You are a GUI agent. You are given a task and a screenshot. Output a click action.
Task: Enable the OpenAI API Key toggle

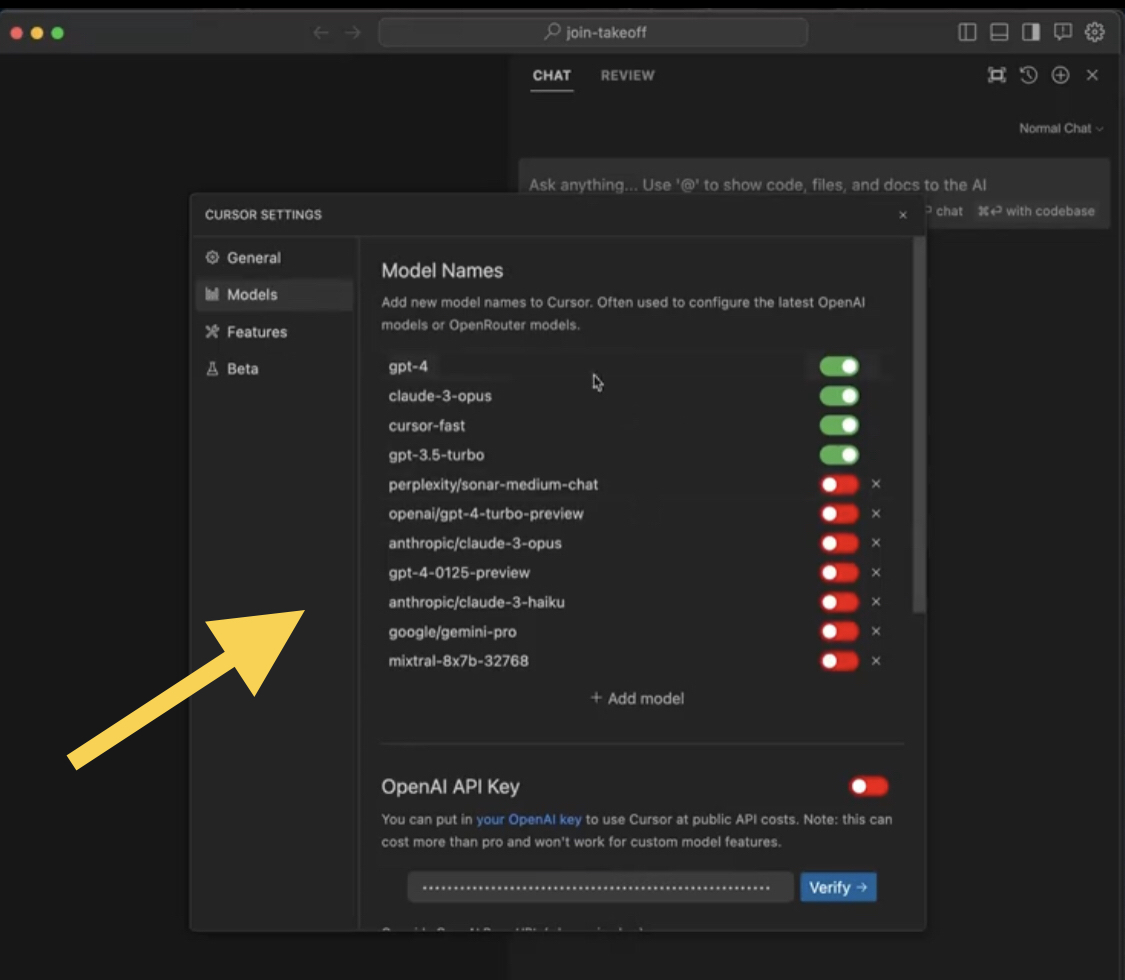[868, 787]
